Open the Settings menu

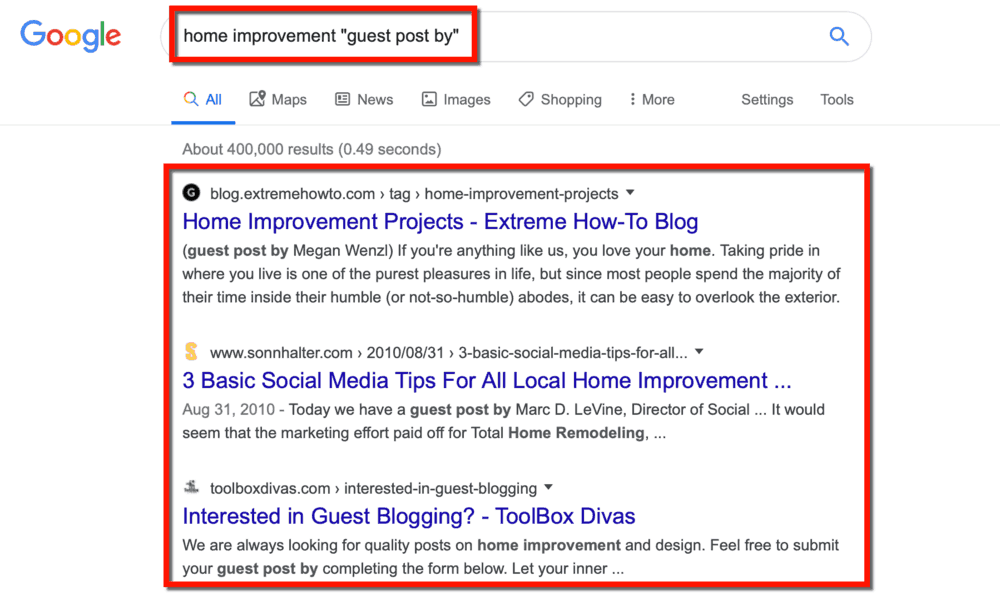coord(767,99)
